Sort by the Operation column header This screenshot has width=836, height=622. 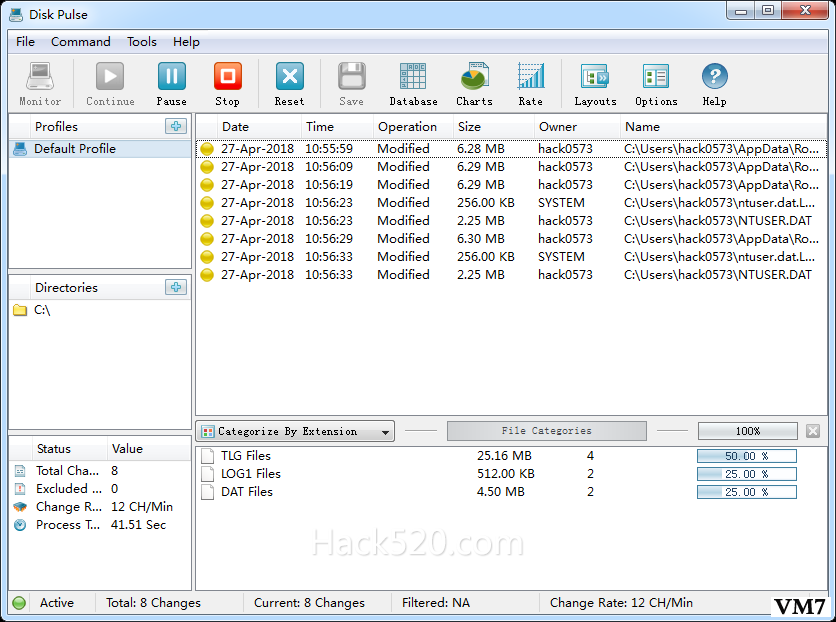414,127
